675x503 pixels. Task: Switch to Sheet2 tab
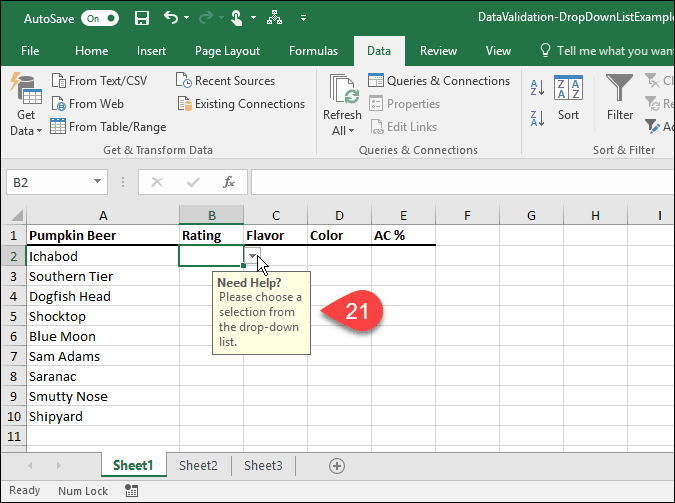[198, 466]
